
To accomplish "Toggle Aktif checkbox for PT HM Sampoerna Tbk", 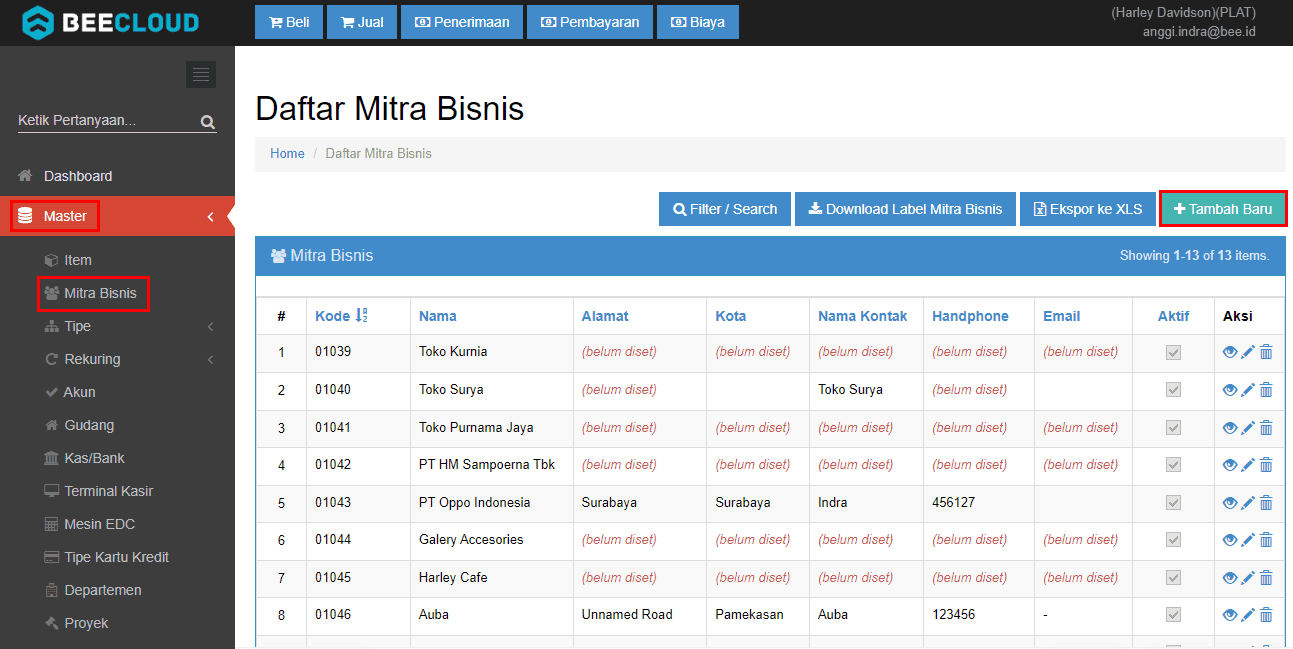I will coord(1174,465).
